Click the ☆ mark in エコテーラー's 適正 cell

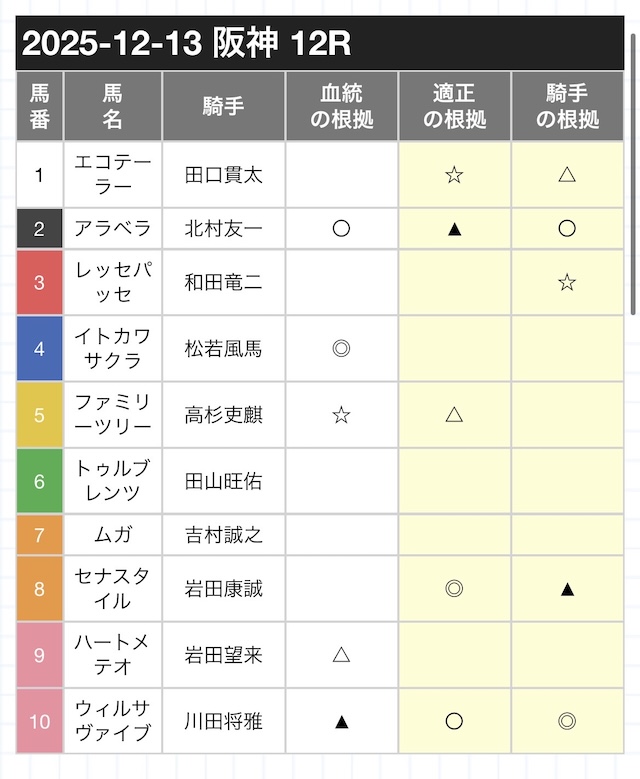point(454,175)
